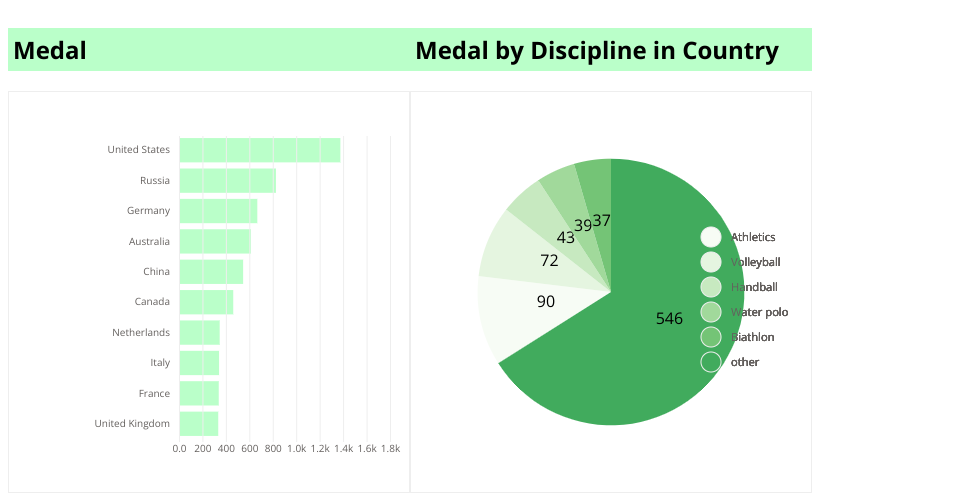Click the Medal by Discipline in Country title
The height and width of the screenshot is (500, 960).
(x=597, y=50)
